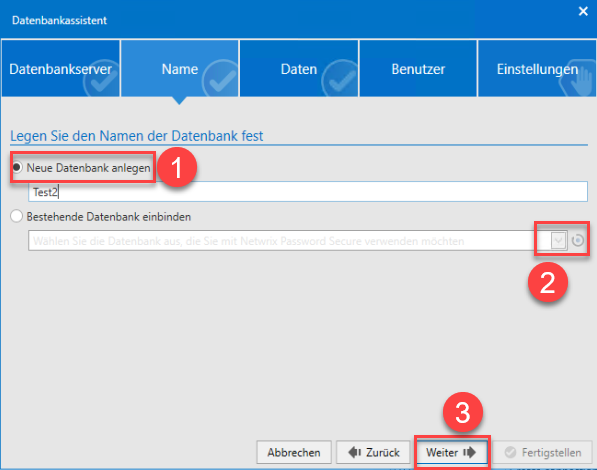Viewport: 597px width, 470px height.
Task: Click the checkmark icon on Name tab
Action: [220, 79]
